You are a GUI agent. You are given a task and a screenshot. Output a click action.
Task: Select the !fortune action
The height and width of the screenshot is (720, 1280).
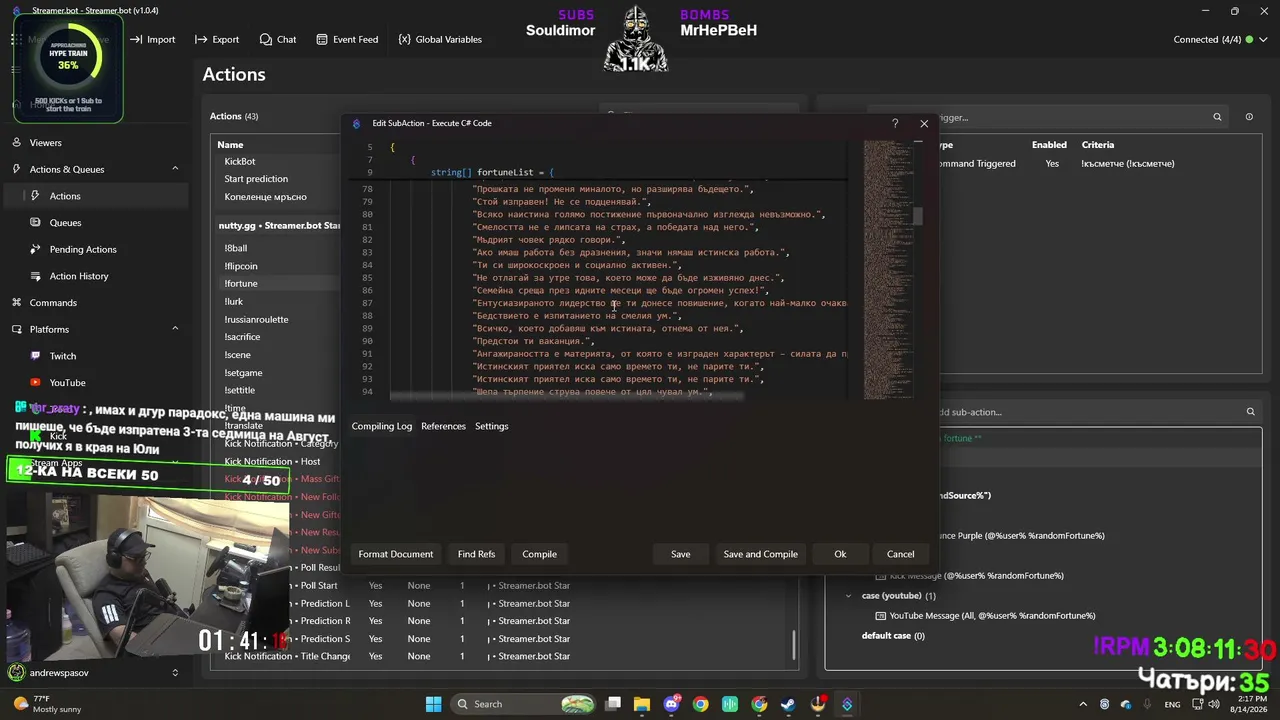[x=241, y=284]
